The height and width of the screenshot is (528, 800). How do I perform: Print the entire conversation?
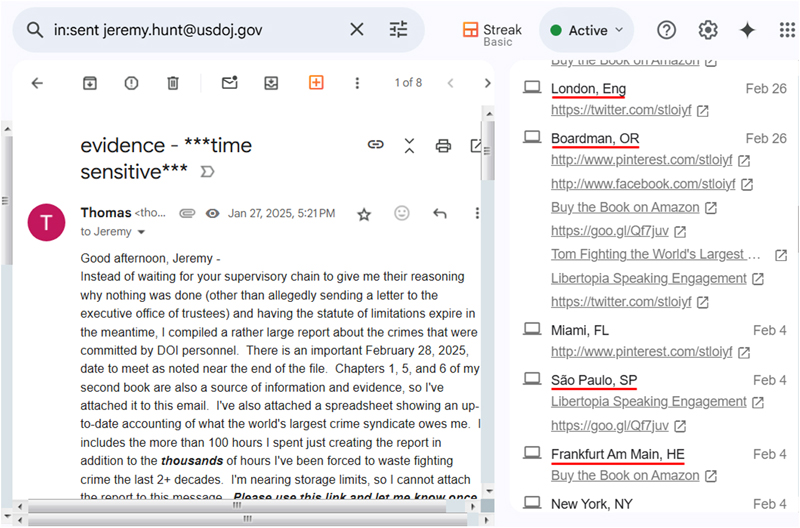[443, 146]
